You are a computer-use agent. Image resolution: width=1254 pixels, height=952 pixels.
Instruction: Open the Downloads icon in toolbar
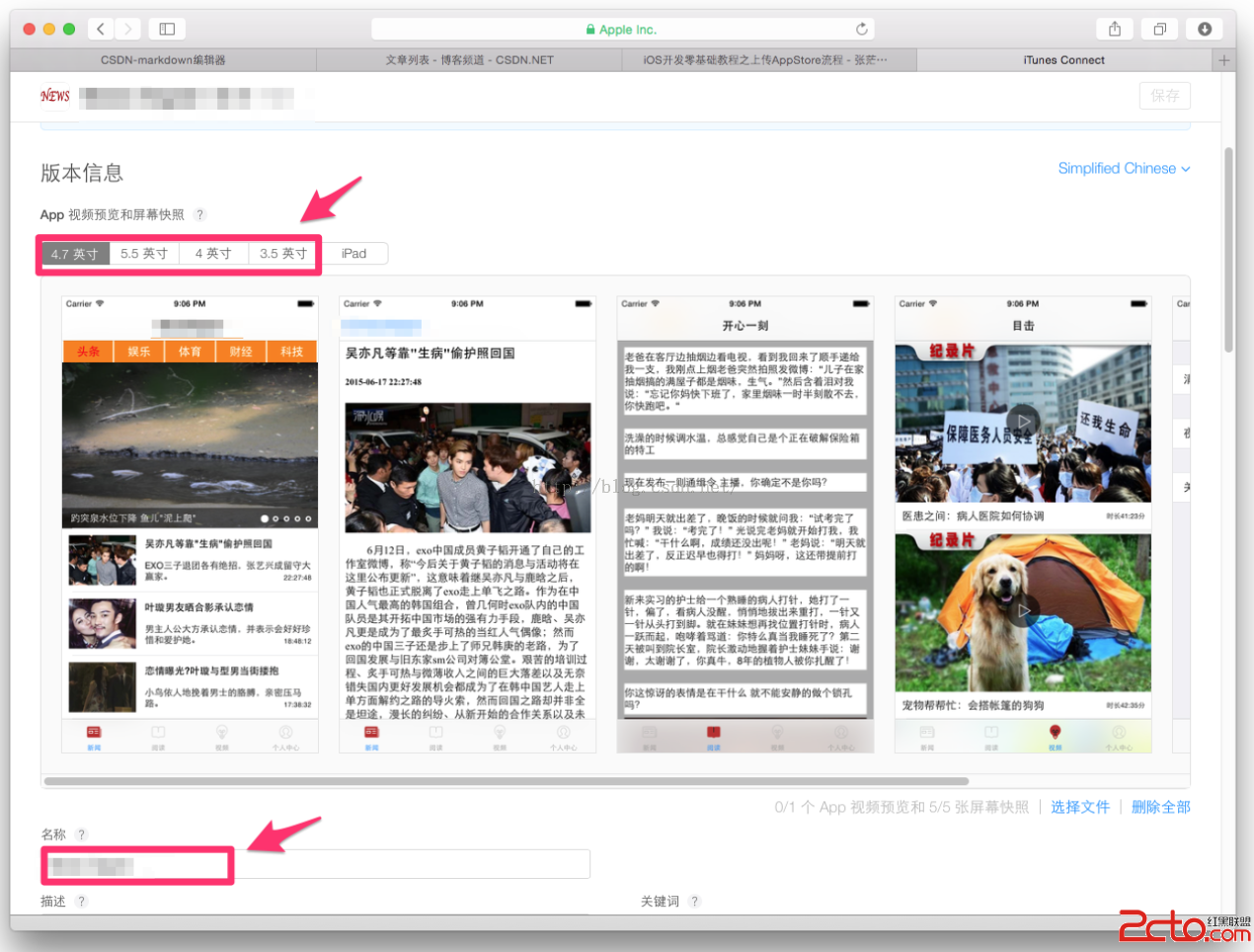pos(1205,29)
